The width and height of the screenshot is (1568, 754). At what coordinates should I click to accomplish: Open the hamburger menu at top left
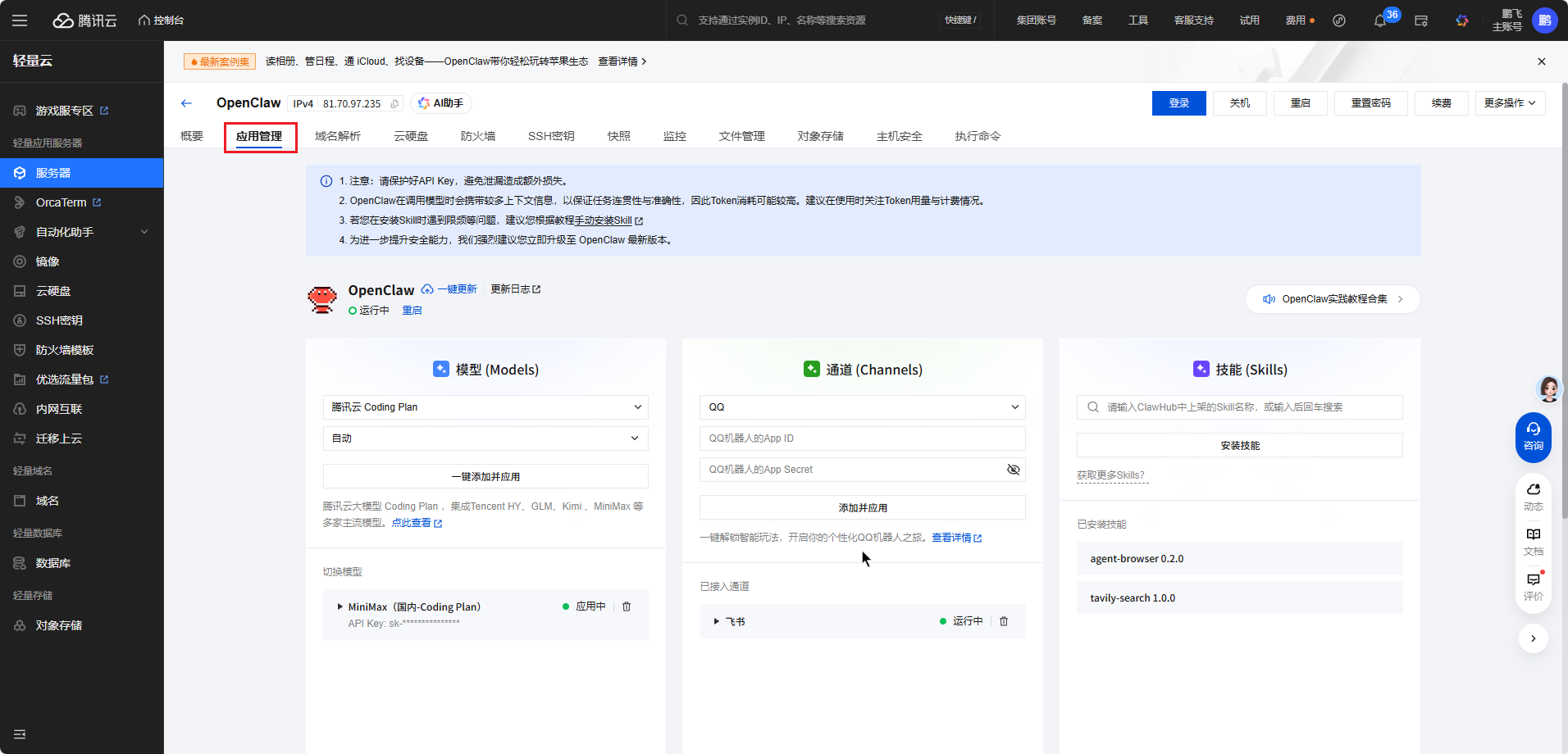[20, 20]
